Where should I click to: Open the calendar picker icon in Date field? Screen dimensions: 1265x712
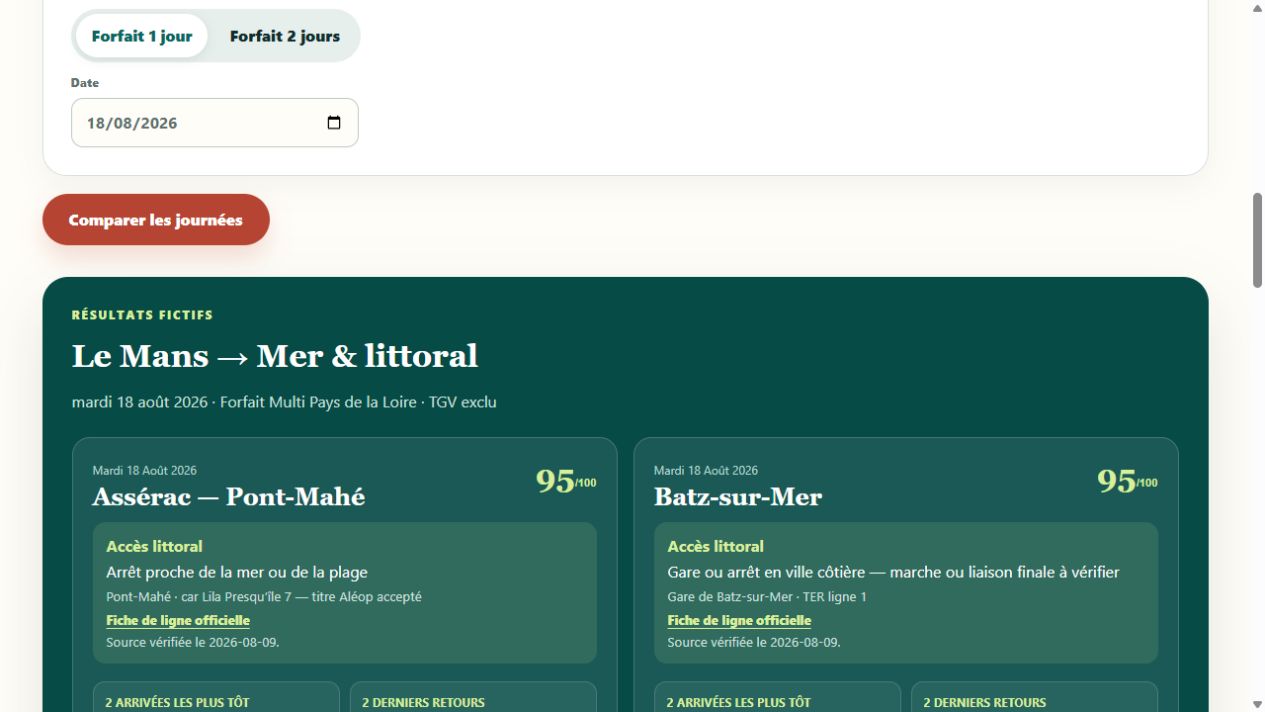coord(334,123)
